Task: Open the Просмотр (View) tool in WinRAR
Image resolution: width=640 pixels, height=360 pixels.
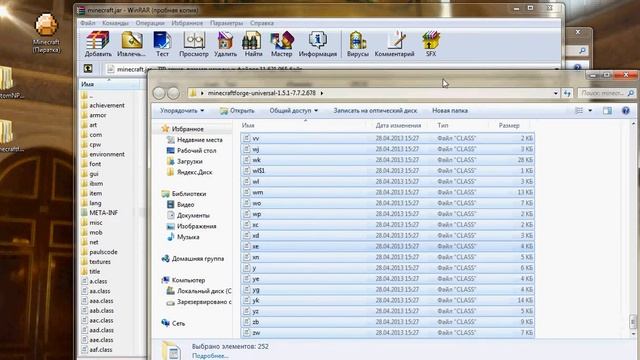Action: point(194,44)
